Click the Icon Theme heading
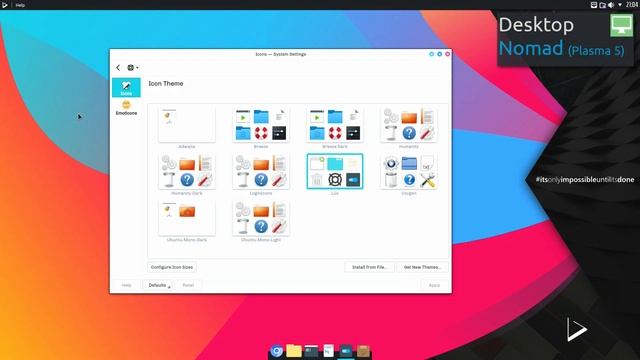 tap(166, 83)
